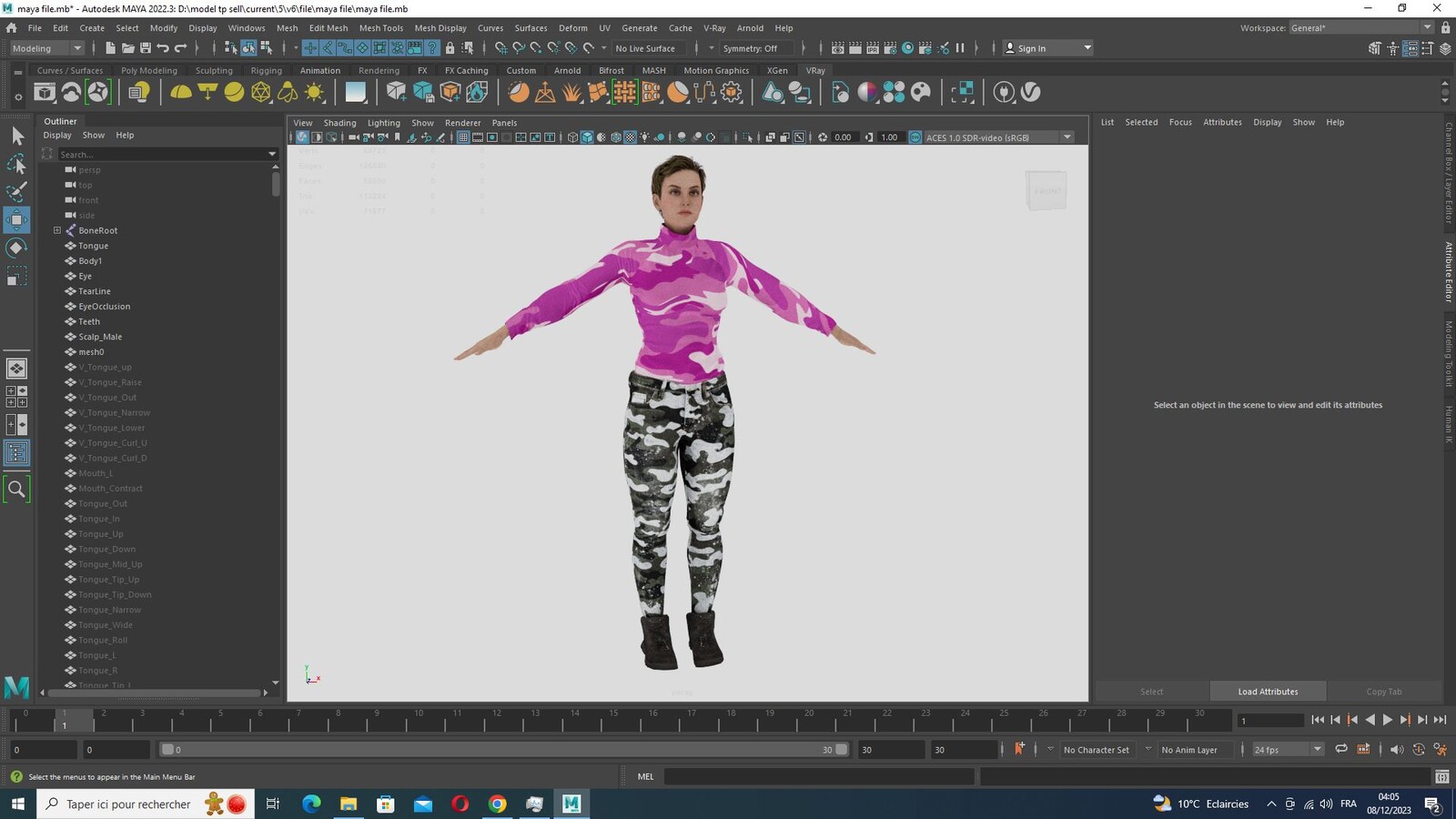Choose the Paint Selection tool

(16, 192)
